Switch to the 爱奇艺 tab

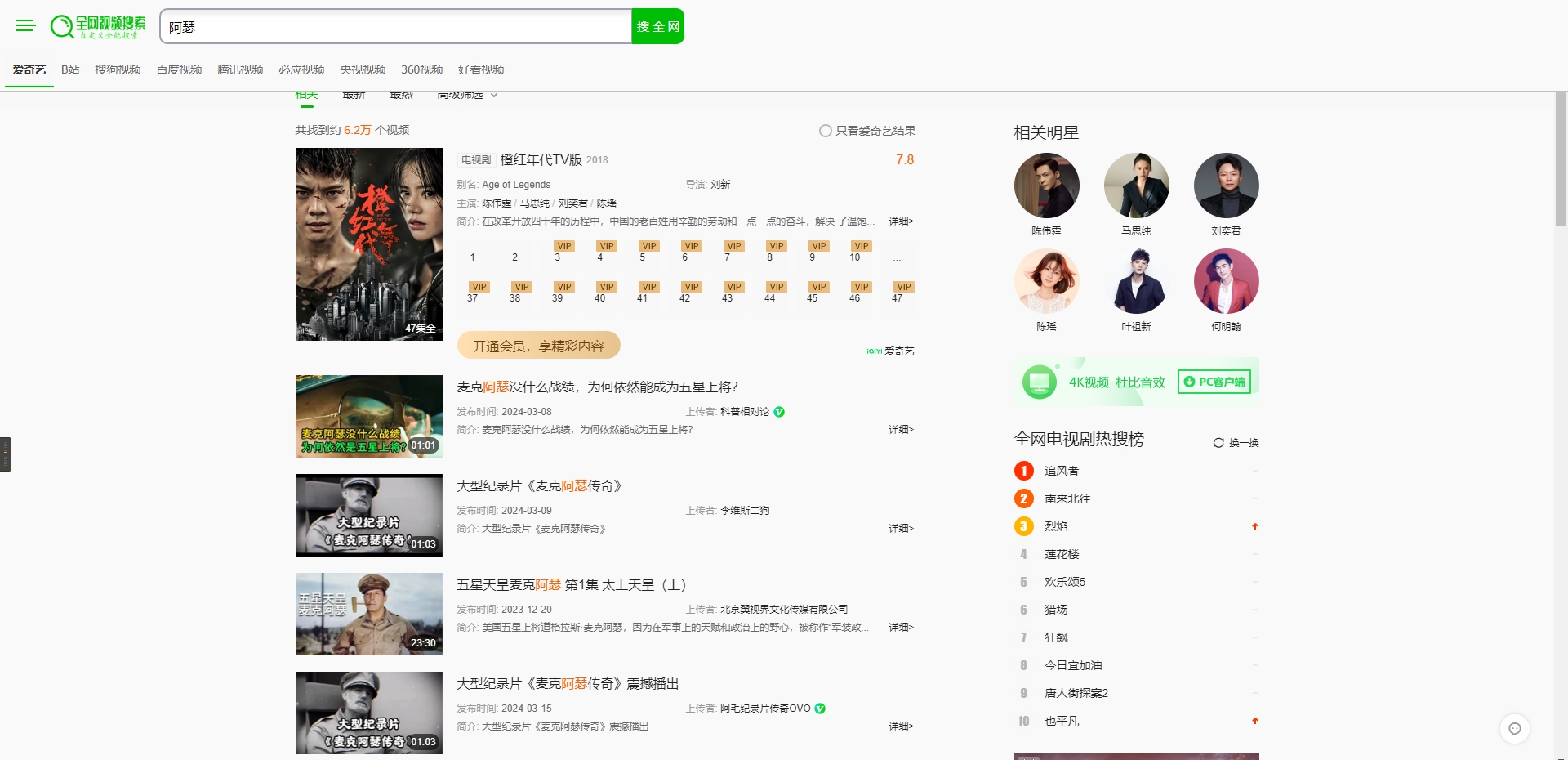coord(29,69)
